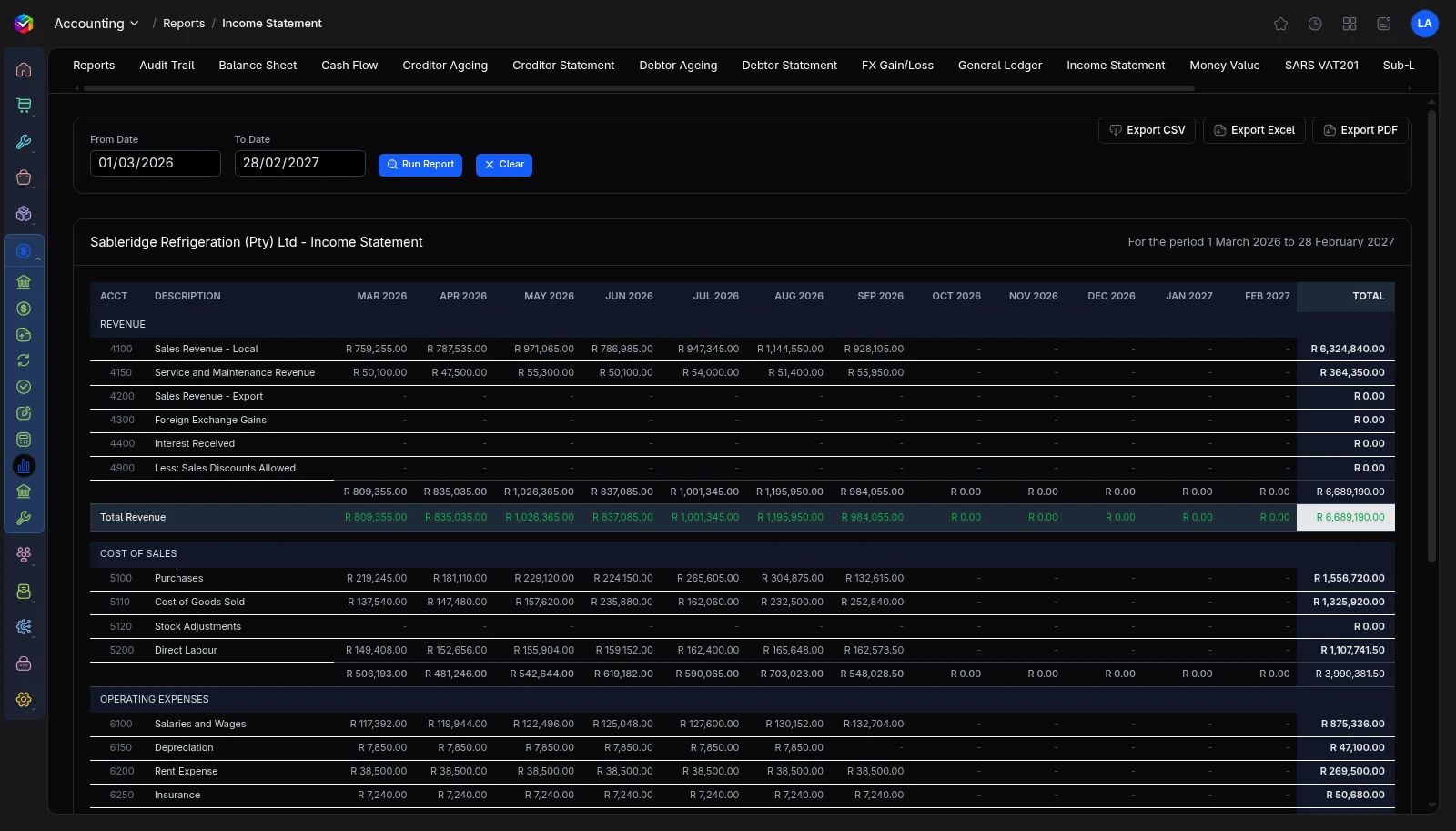Export the report as CSV
This screenshot has height=831, width=1456.
1147,130
